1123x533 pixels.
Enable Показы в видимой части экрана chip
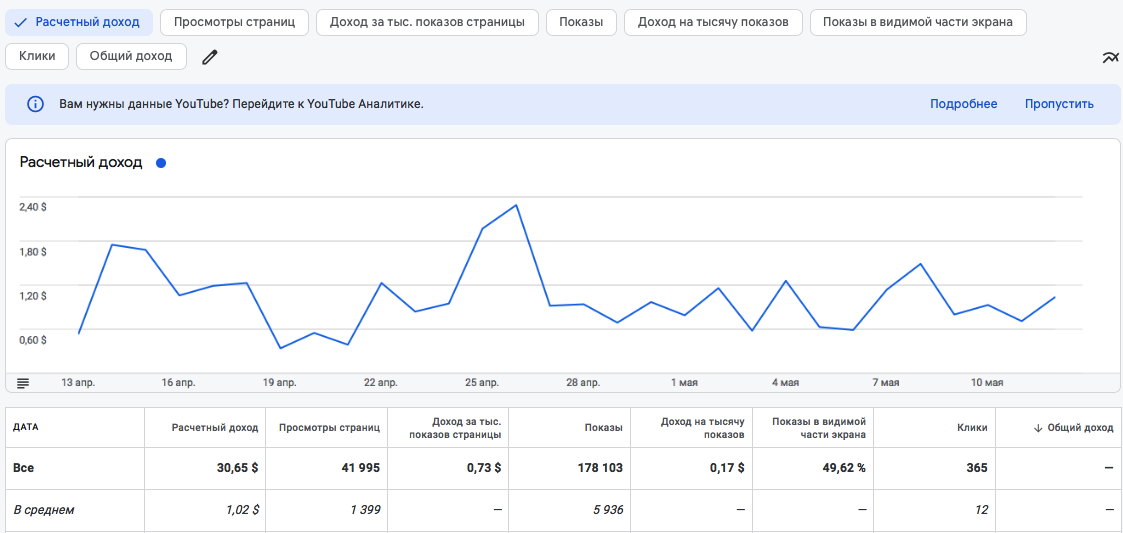click(x=917, y=22)
